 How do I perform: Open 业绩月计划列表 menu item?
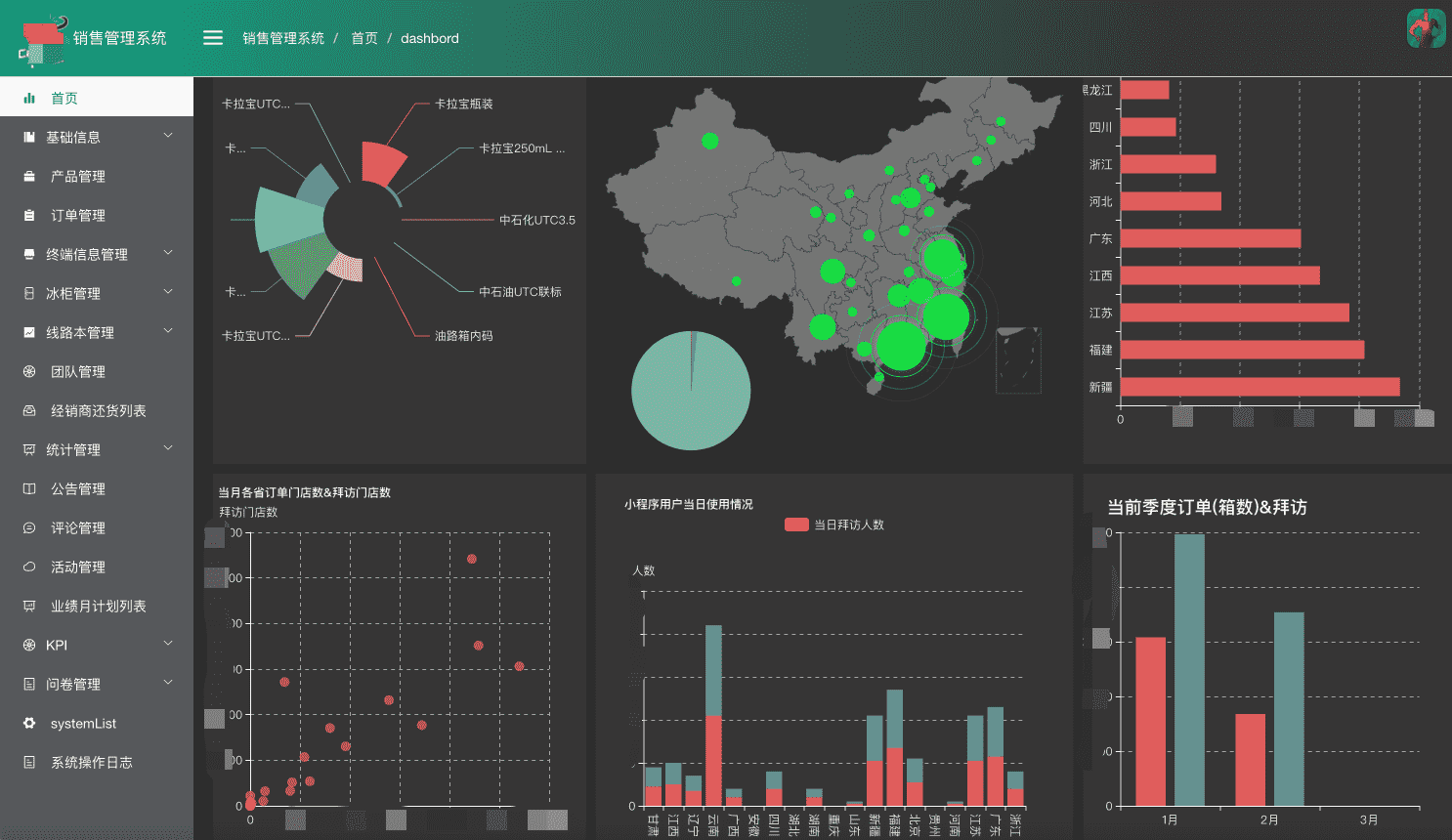(97, 606)
